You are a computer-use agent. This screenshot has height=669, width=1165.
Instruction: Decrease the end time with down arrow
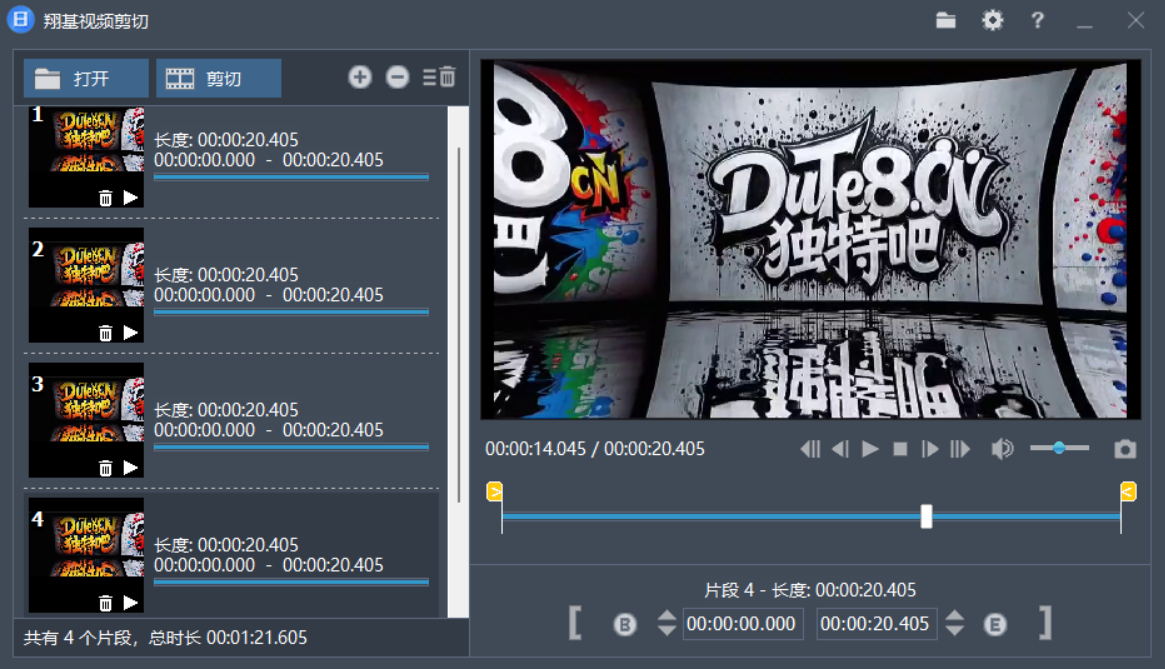click(955, 630)
